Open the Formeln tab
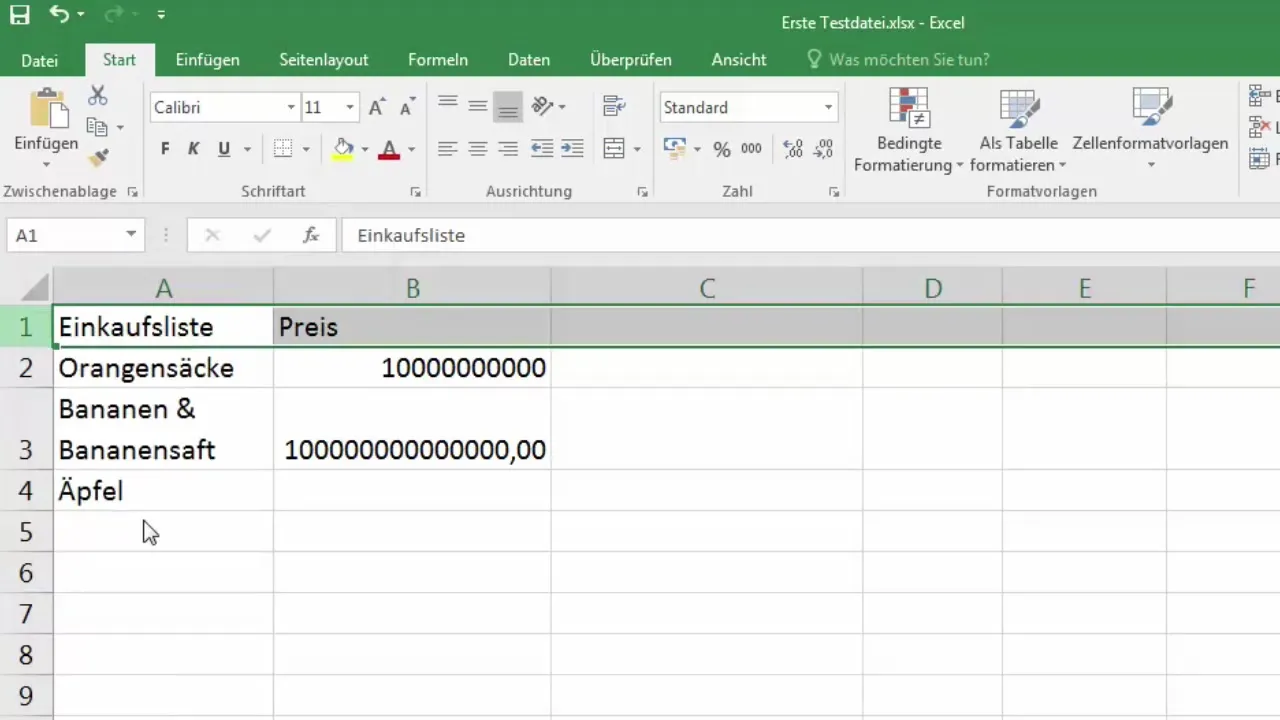Screen dimensions: 1280x720 tap(438, 60)
